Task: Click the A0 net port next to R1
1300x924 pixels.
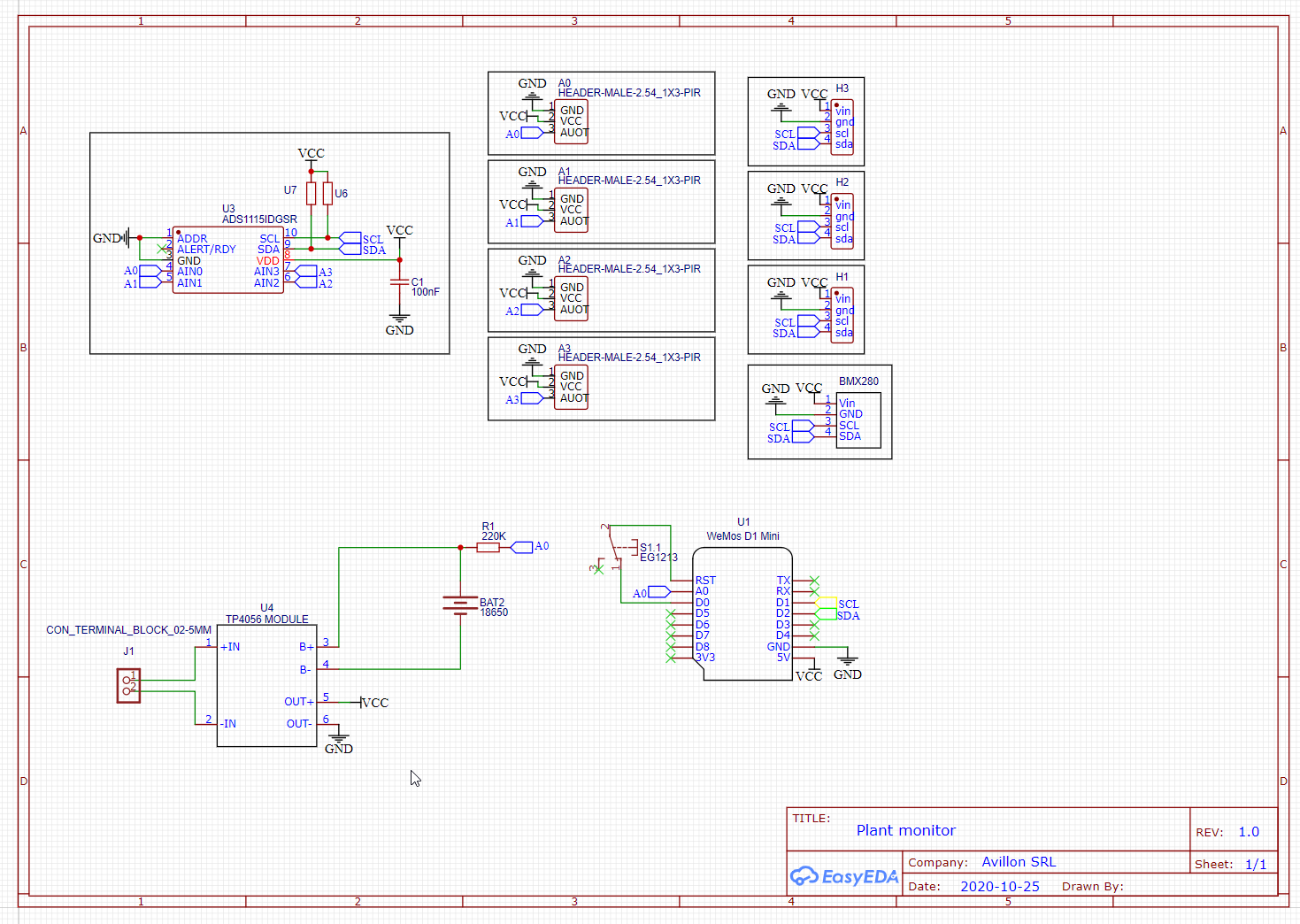Action: coord(531,547)
